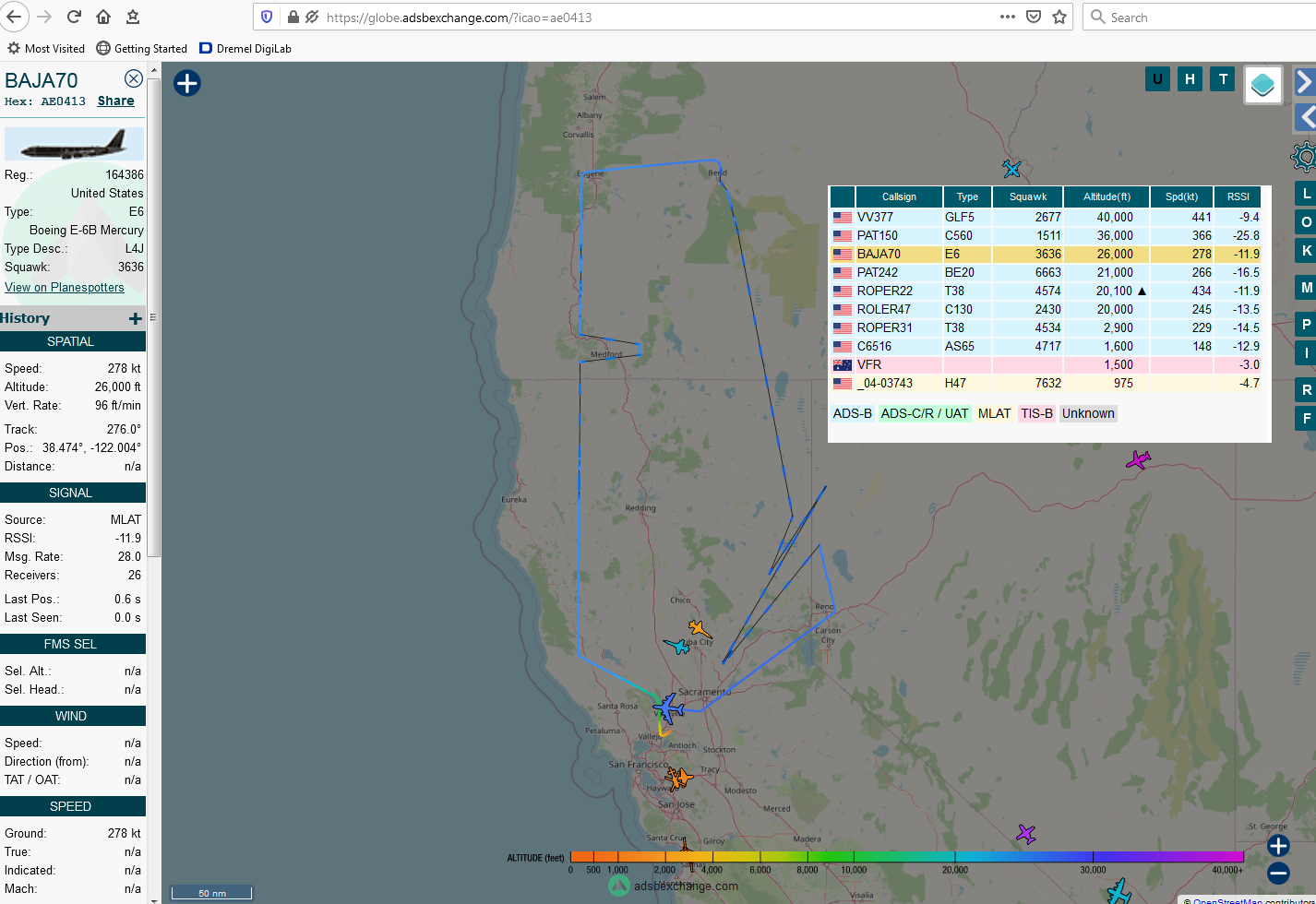Click the tracking protection shield icon
1316x904 pixels.
pos(267,17)
